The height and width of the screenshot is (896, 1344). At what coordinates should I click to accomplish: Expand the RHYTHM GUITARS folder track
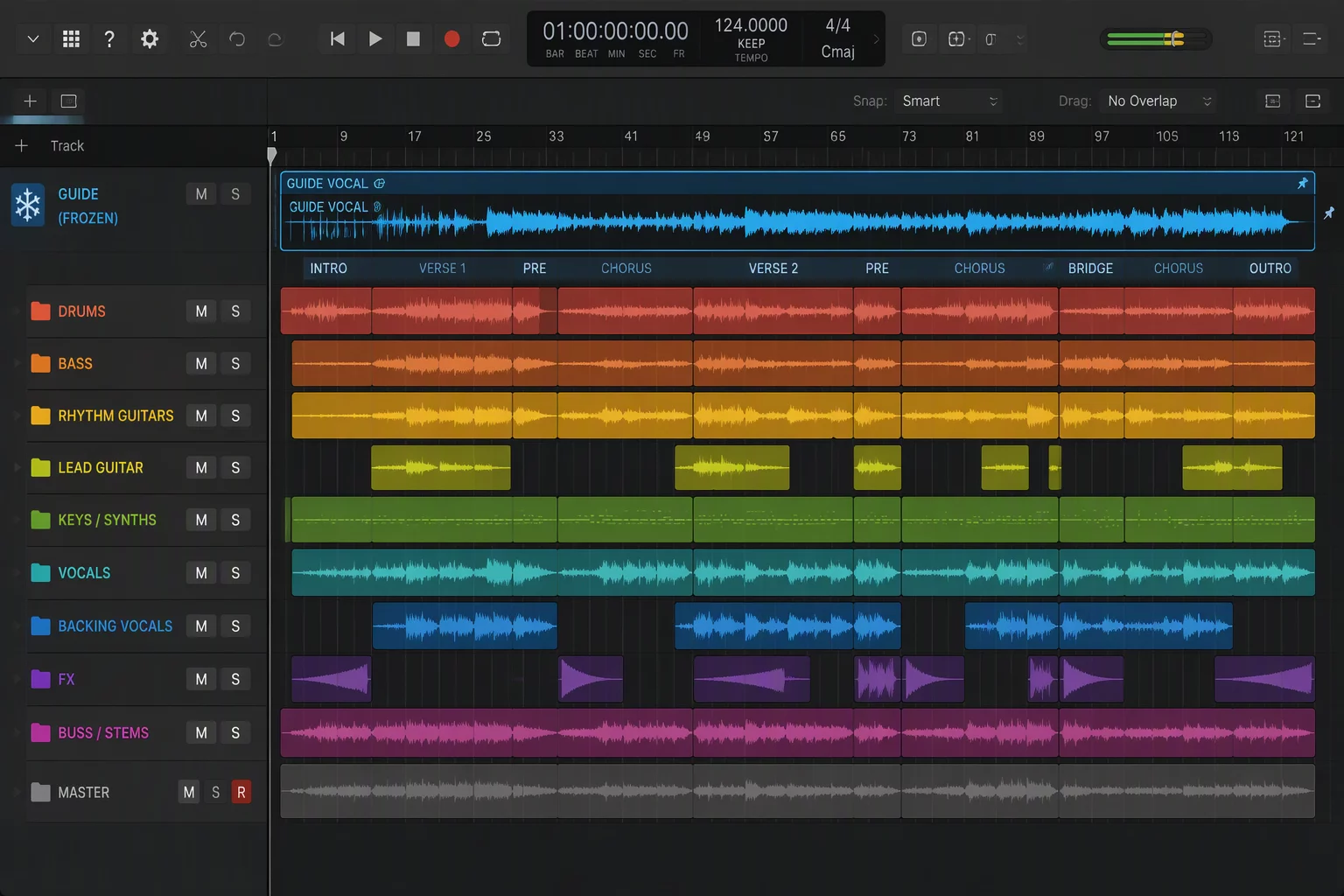(x=17, y=416)
